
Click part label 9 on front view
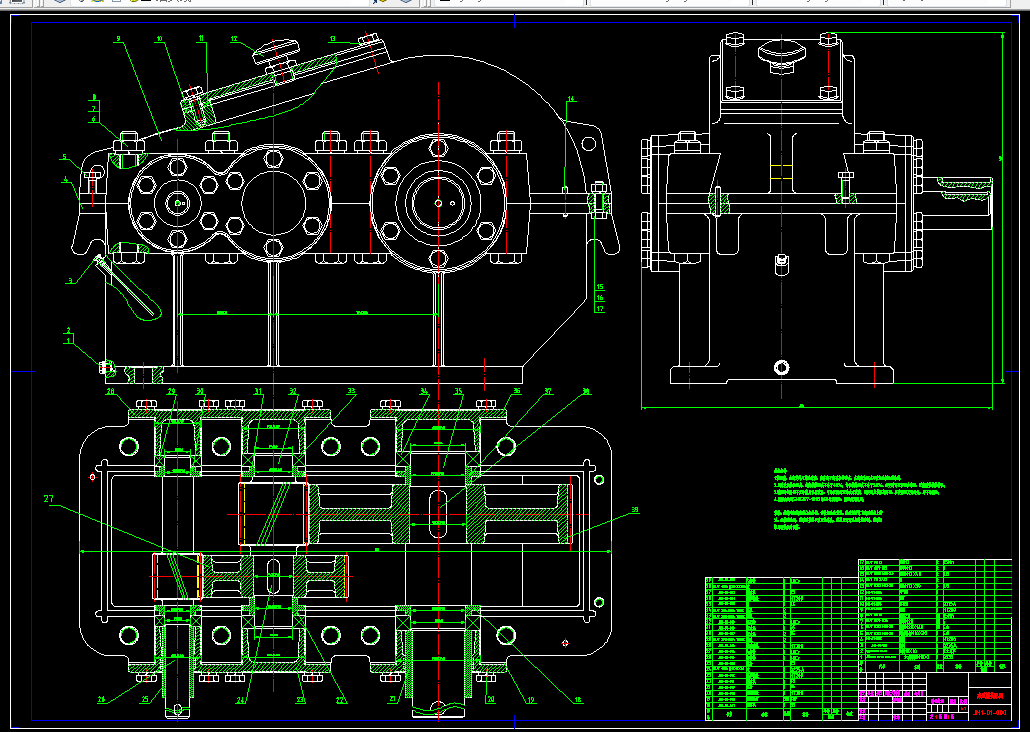pos(118,39)
